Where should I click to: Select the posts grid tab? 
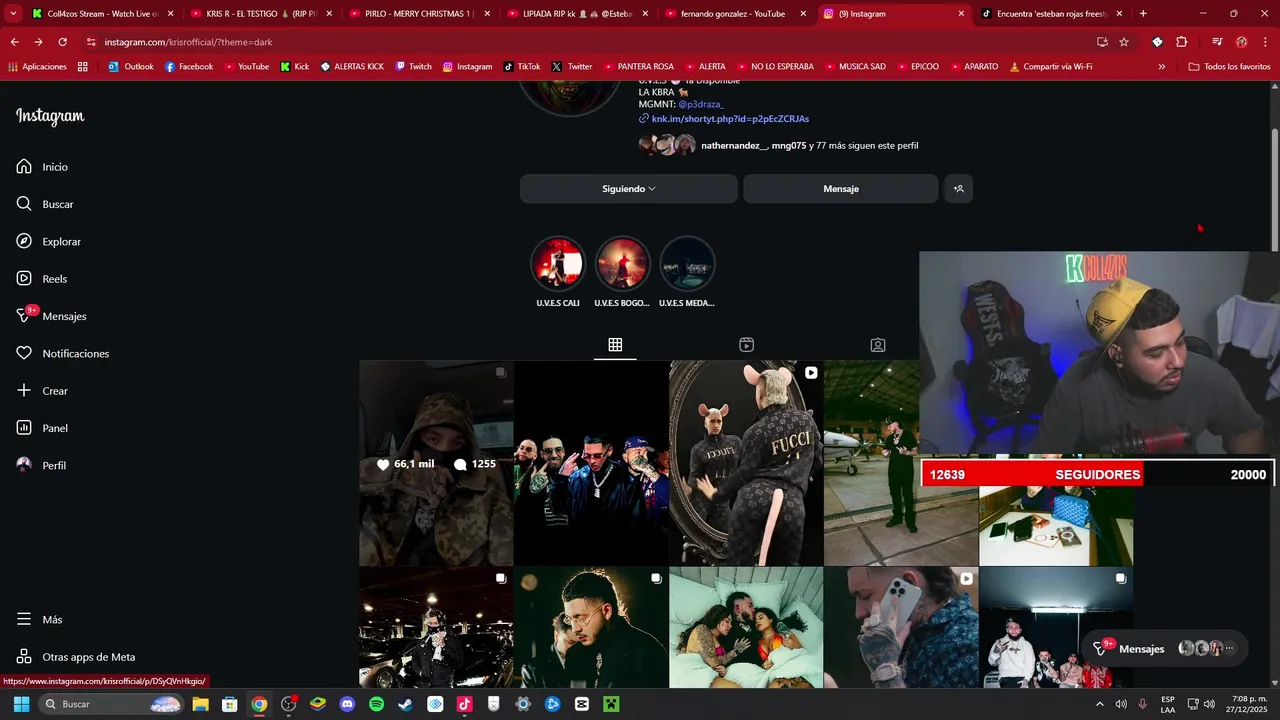tap(615, 345)
